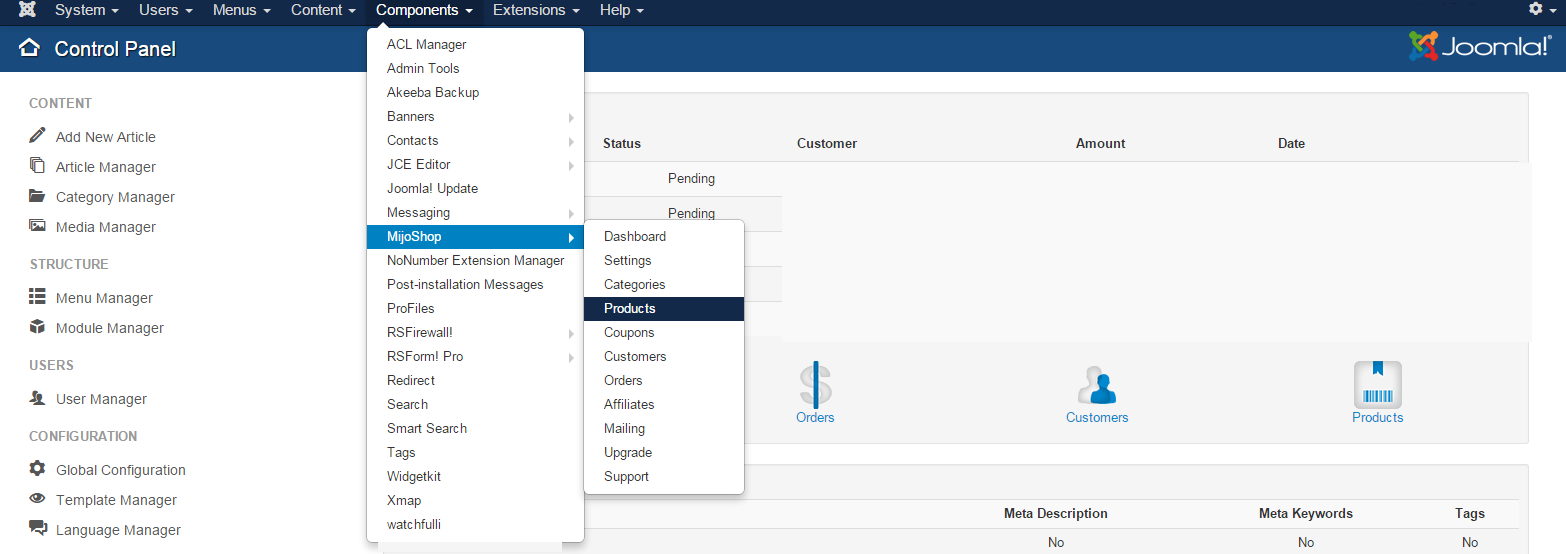The width and height of the screenshot is (1566, 554).
Task: Select MijoShop in Components menu
Action: pos(475,236)
